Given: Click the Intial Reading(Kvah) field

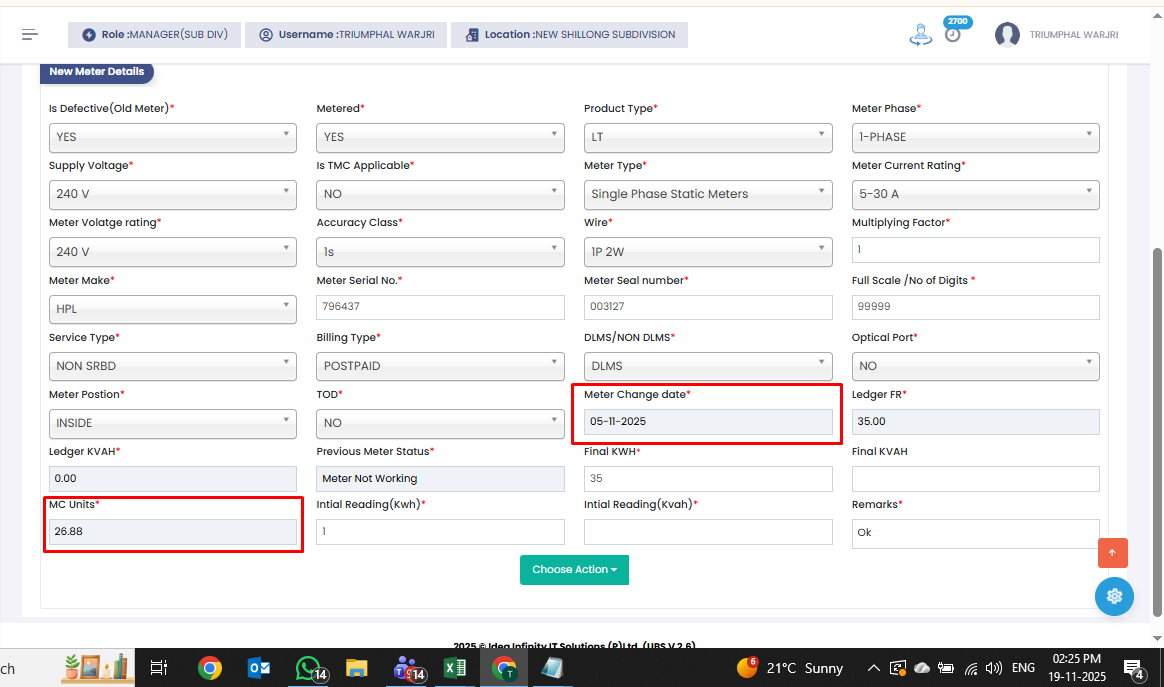Looking at the screenshot, I should (708, 532).
